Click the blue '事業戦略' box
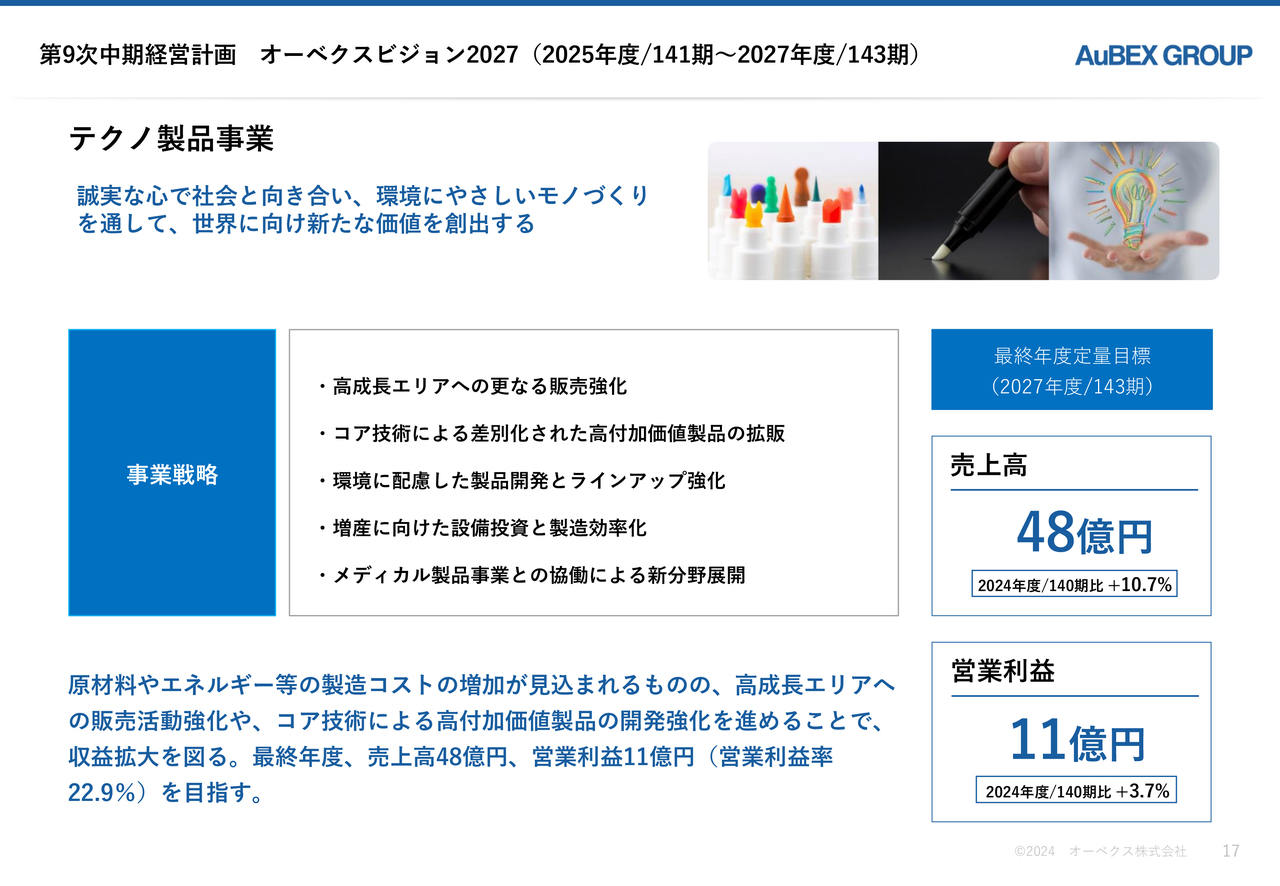Viewport: 1280px width, 886px height. (x=172, y=472)
